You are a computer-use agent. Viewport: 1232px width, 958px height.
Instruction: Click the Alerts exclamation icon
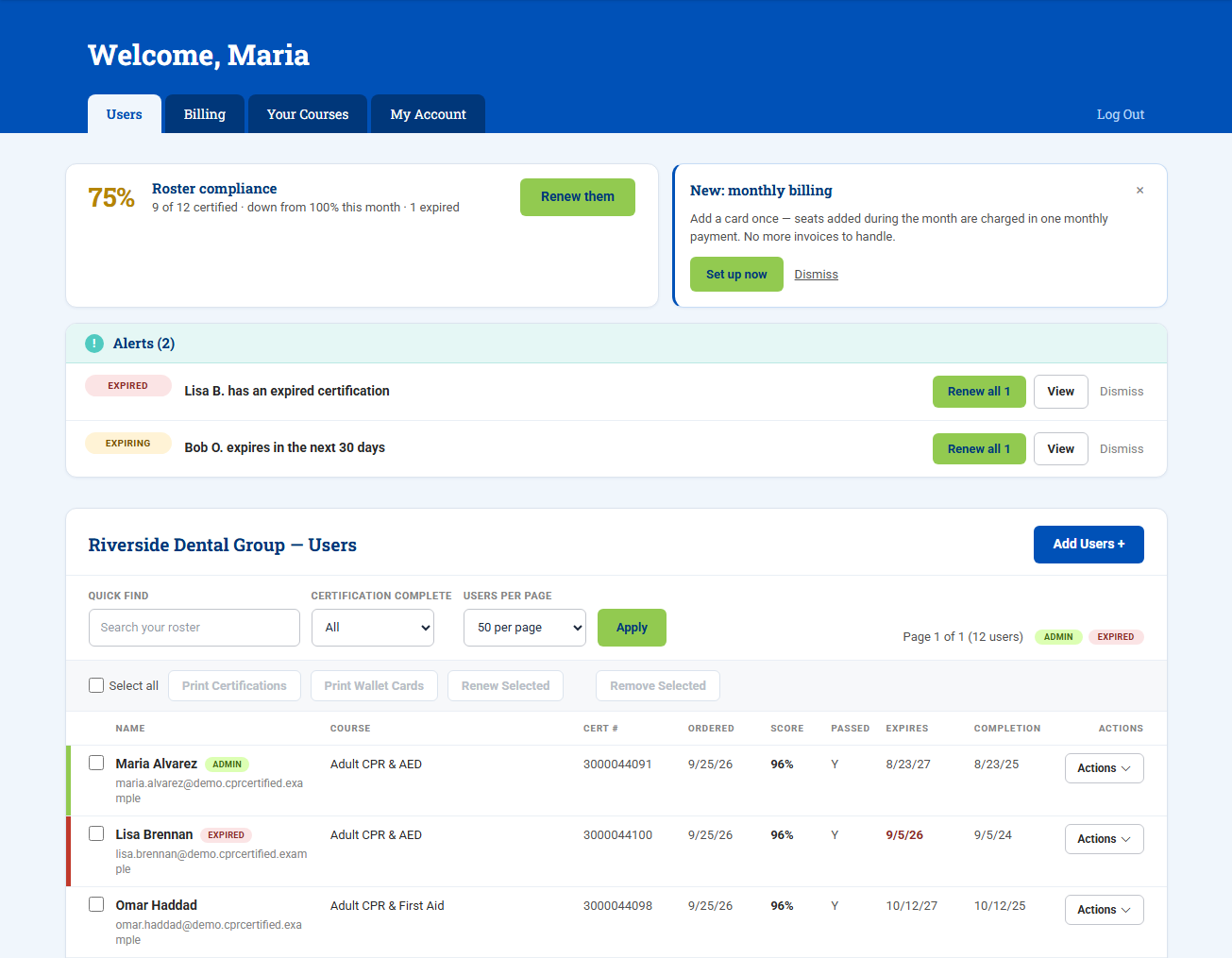[x=94, y=344]
